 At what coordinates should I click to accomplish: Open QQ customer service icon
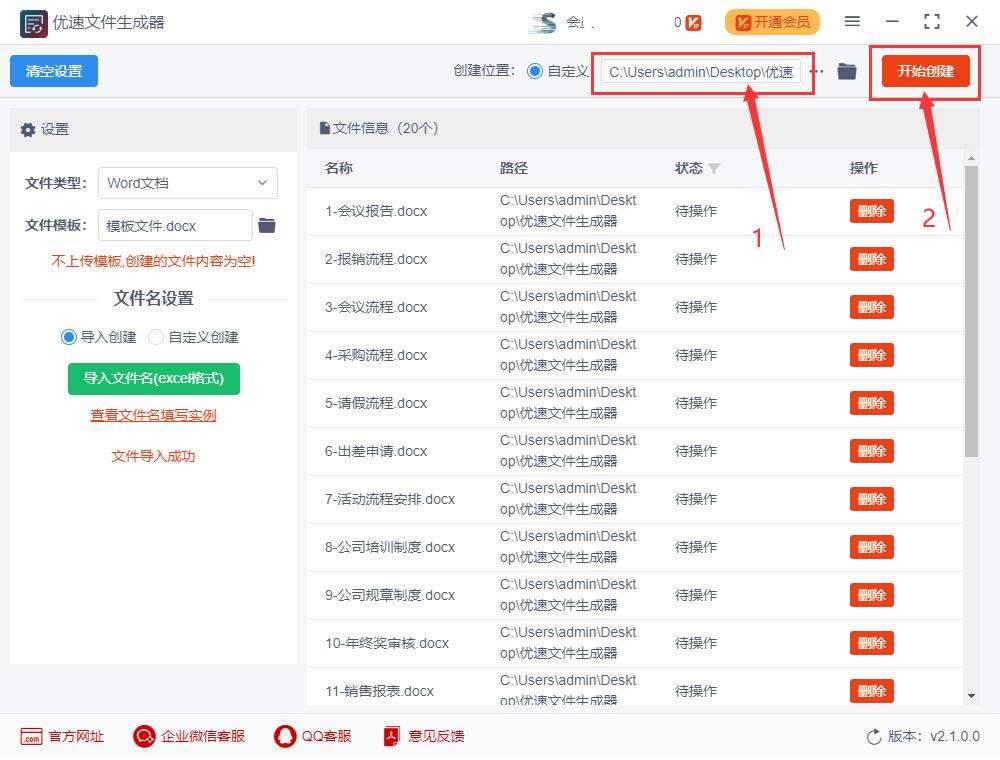click(284, 736)
